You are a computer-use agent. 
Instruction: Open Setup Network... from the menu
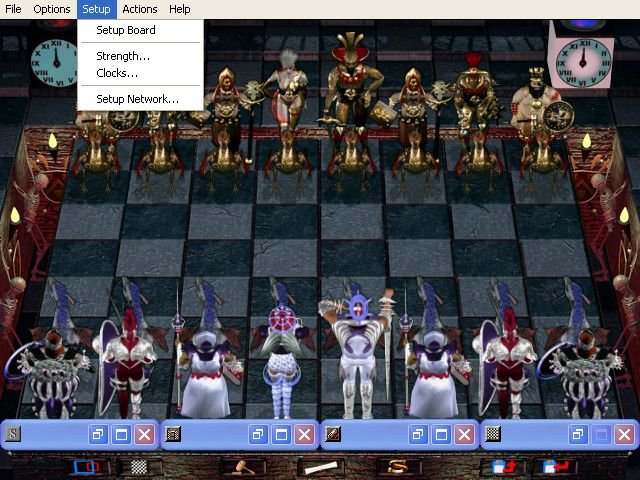[137, 99]
